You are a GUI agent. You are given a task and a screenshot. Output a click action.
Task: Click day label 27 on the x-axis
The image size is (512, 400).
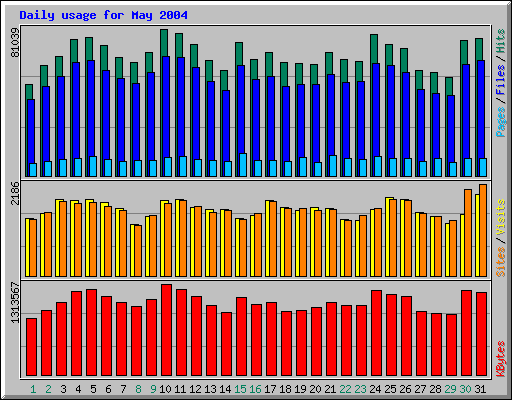(x=420, y=389)
